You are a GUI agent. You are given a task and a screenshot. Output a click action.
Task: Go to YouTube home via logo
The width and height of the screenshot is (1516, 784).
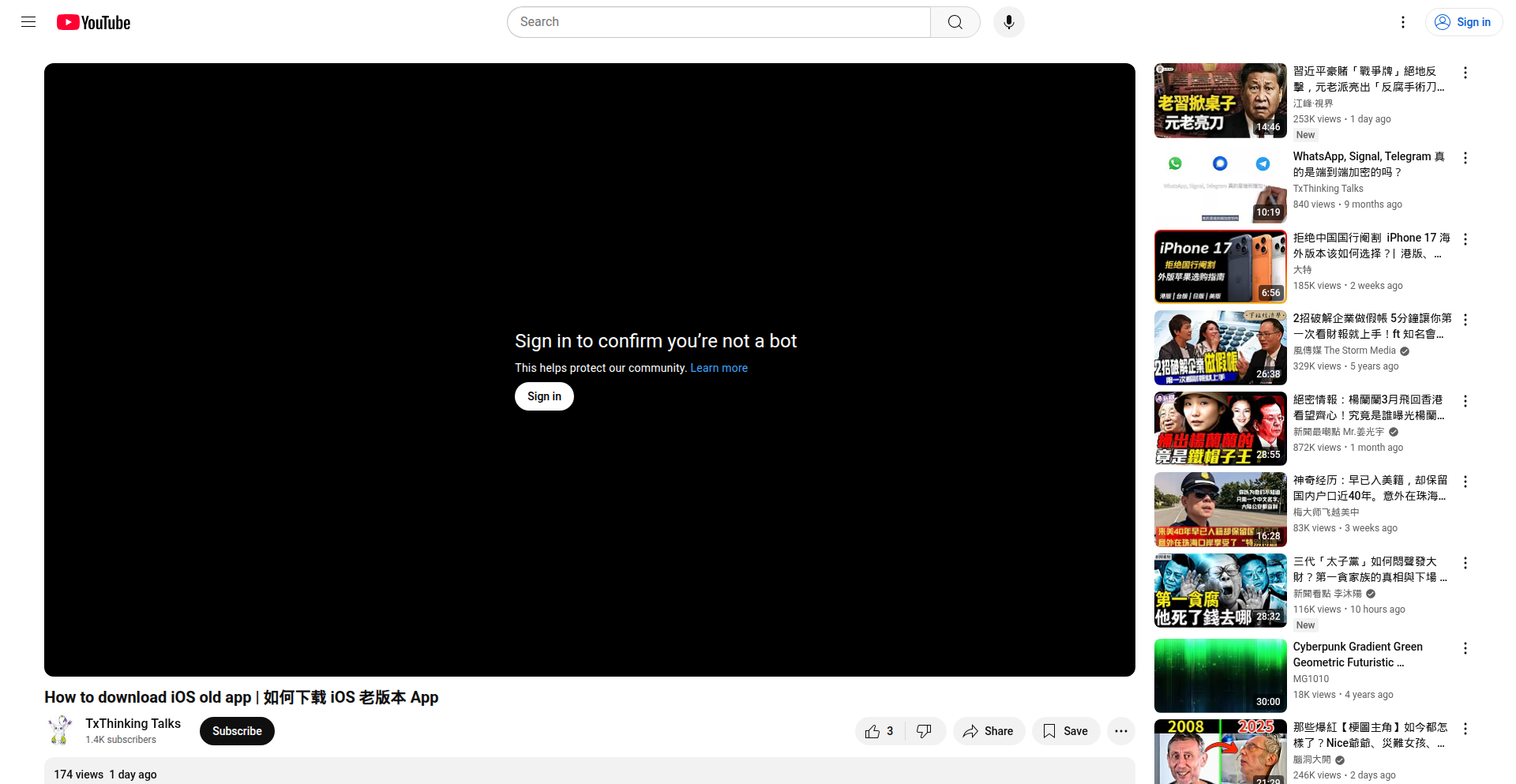[x=93, y=22]
